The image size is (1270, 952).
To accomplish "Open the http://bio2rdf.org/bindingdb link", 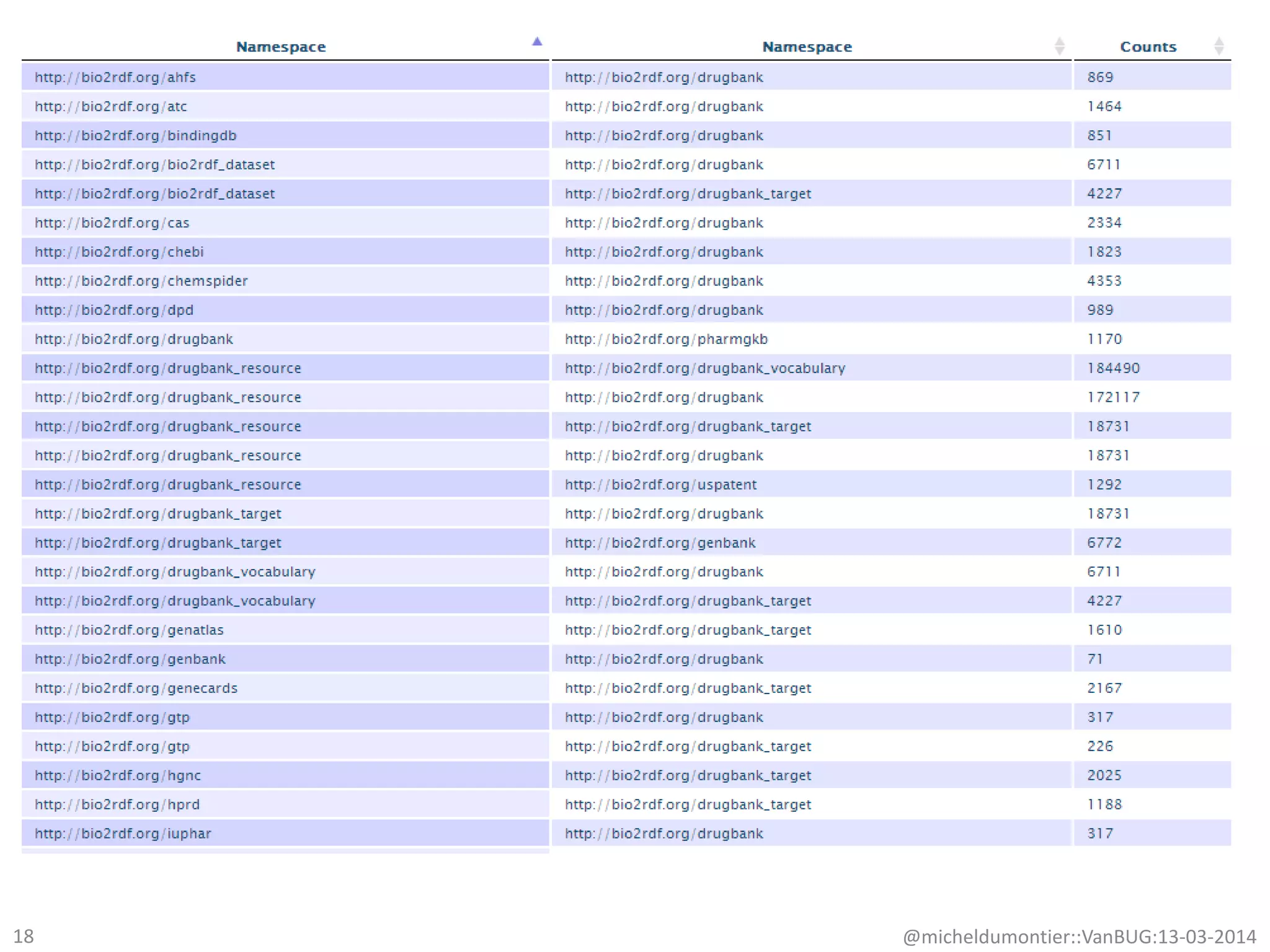I will [x=136, y=136].
